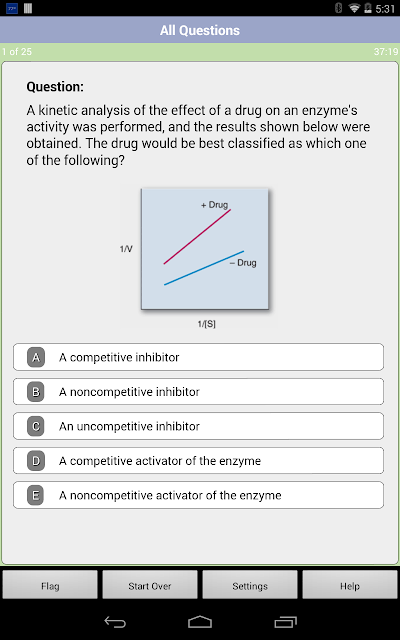This screenshot has width=400, height=640.
Task: Open the Settings button
Action: point(250,586)
